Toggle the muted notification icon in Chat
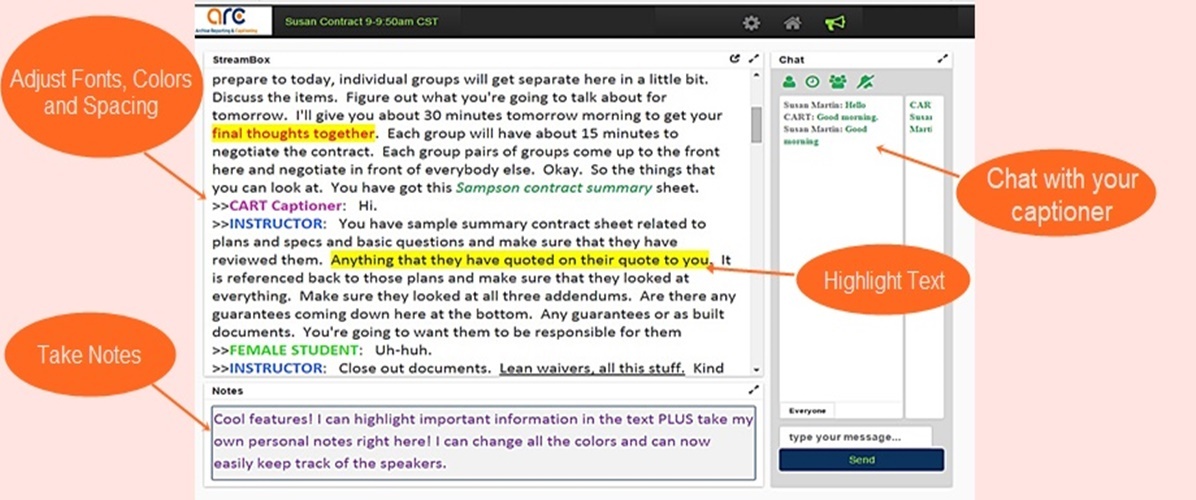Viewport: 1196px width, 500px height. 865,82
